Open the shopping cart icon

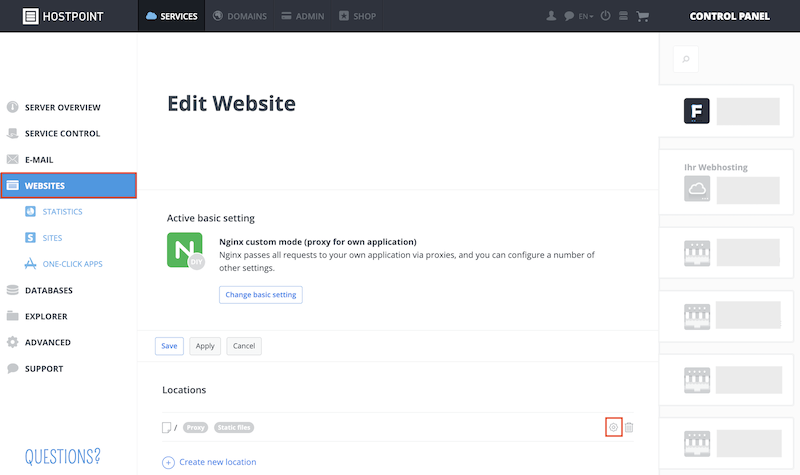coord(642,16)
